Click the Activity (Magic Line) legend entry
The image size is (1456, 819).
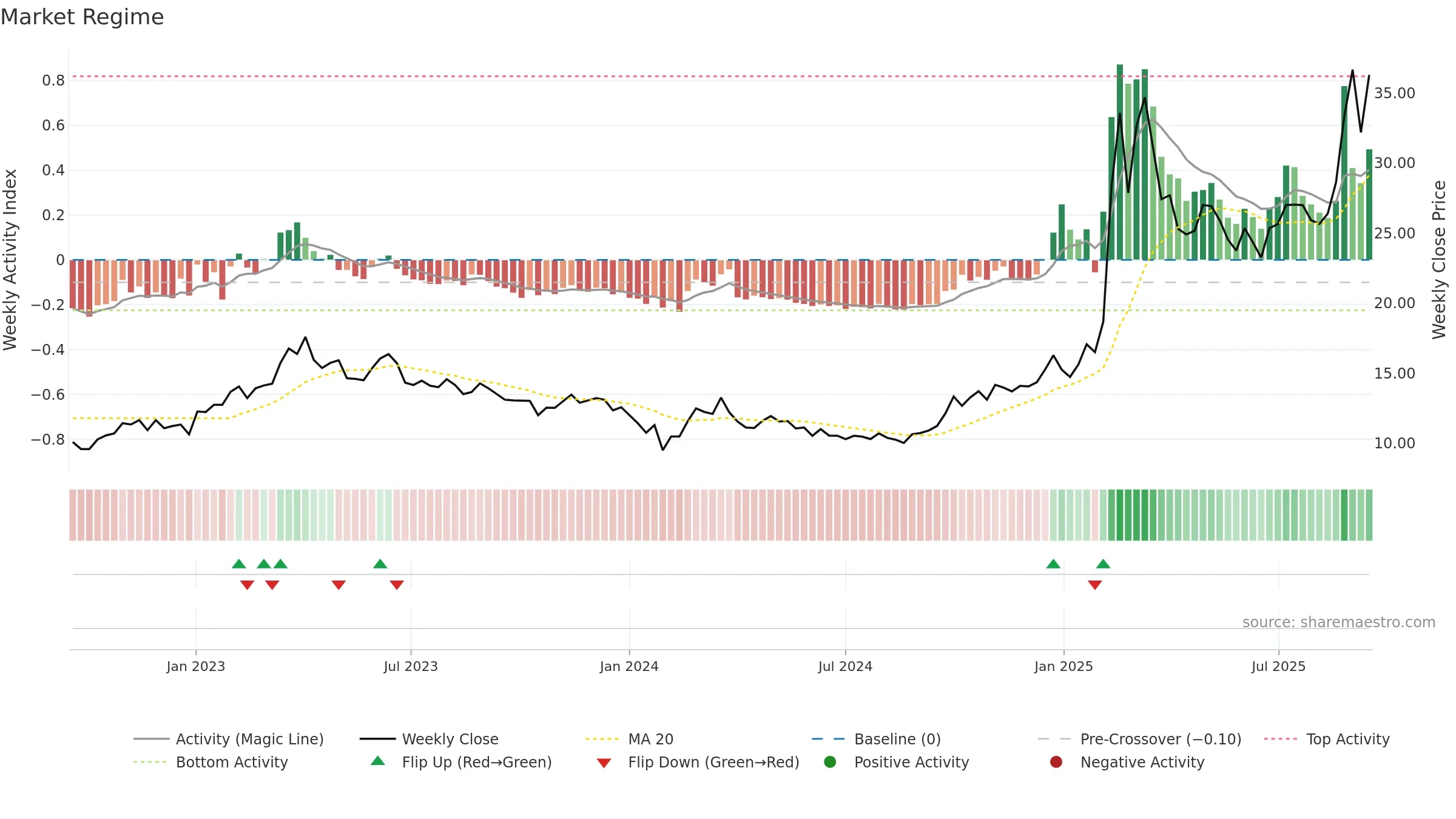229,739
